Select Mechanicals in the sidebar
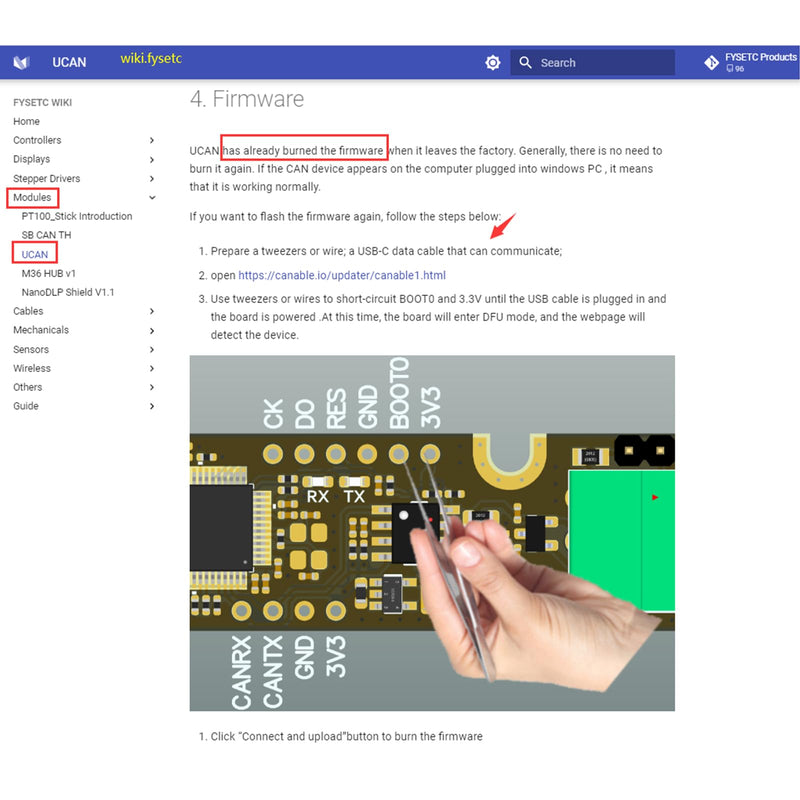Image resolution: width=800 pixels, height=800 pixels. tap(41, 330)
